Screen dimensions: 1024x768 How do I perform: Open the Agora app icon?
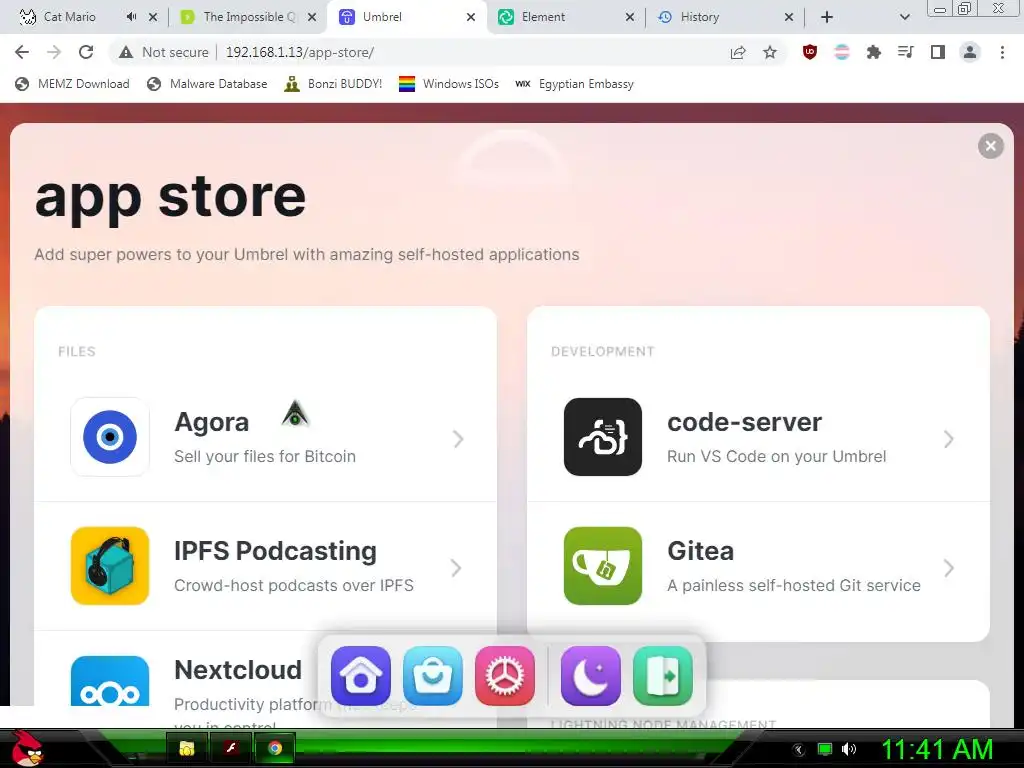(x=110, y=437)
